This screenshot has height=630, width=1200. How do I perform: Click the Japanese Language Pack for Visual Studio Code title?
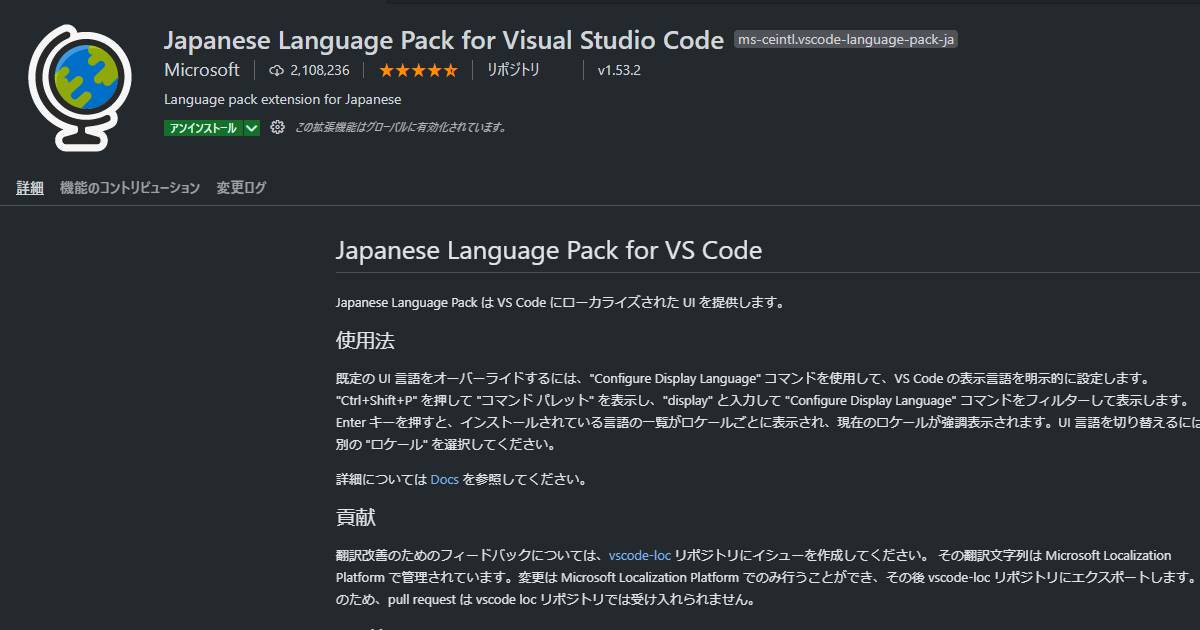pyautogui.click(x=443, y=40)
